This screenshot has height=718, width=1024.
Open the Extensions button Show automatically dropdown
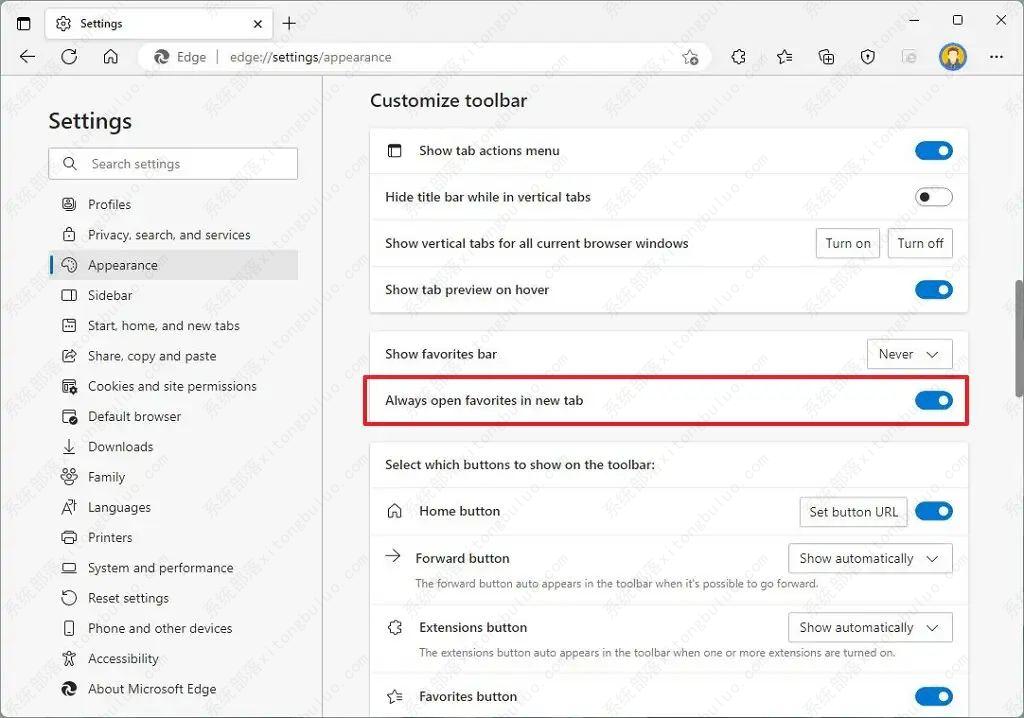(x=870, y=627)
